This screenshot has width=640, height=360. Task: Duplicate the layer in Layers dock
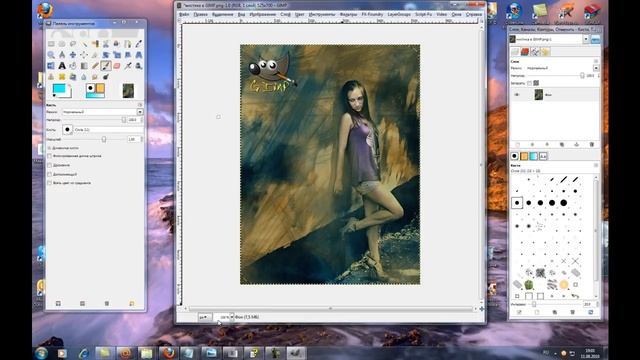[x=562, y=144]
